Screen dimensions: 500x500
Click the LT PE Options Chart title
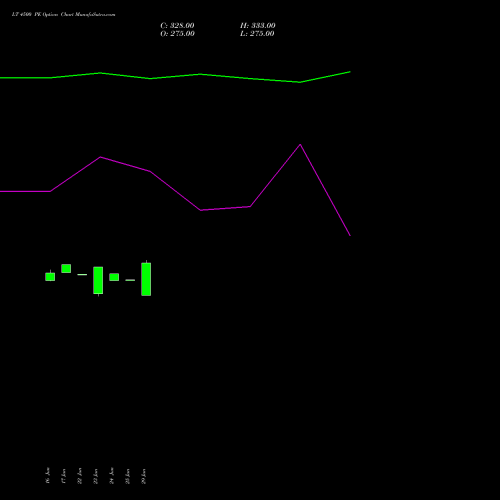(63, 15)
